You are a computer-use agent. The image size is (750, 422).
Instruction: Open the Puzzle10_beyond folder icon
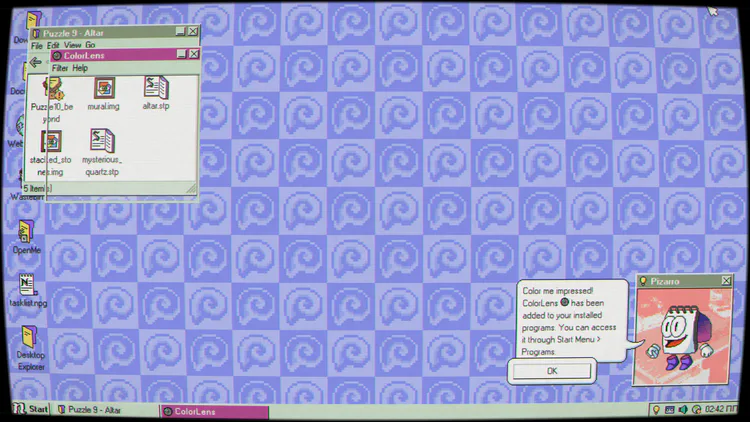coord(54,89)
